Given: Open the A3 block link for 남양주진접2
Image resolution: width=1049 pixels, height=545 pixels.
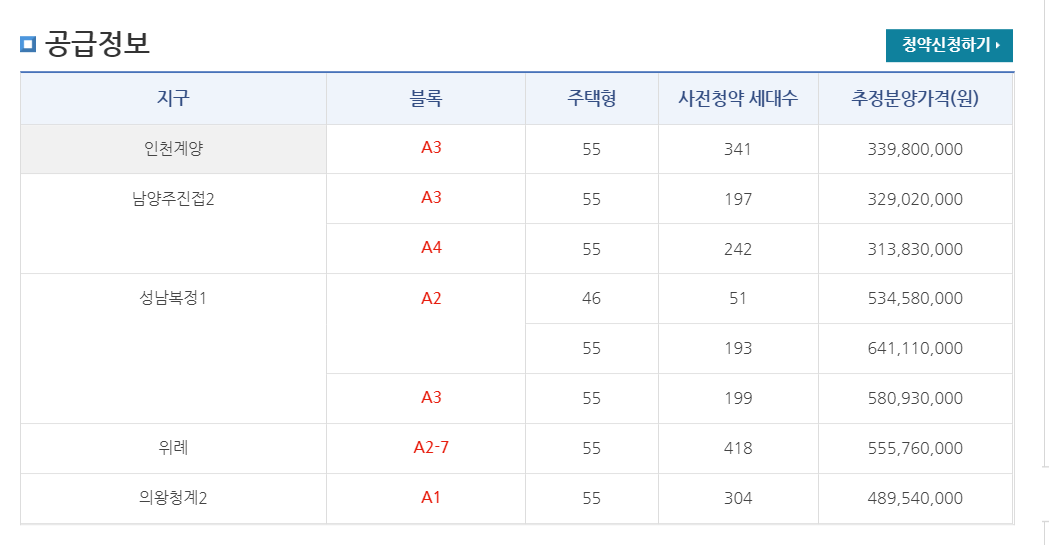Looking at the screenshot, I should (x=431, y=197).
